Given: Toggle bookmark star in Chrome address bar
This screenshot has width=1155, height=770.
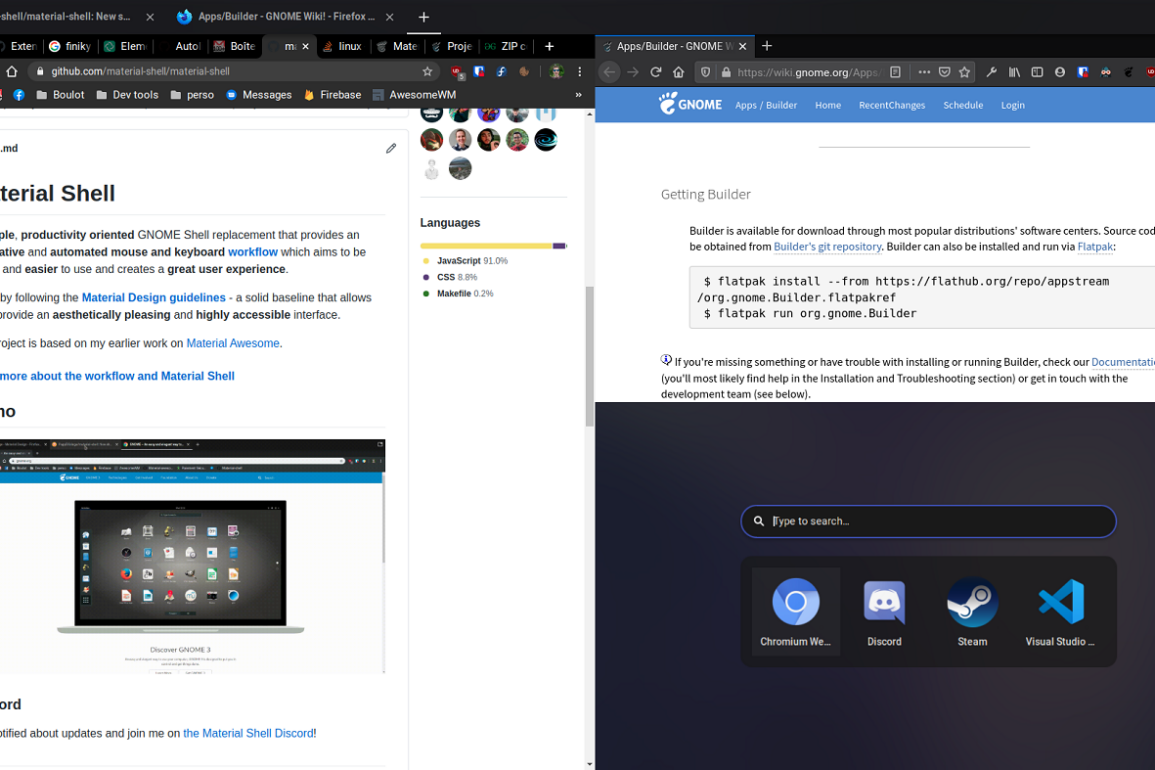Looking at the screenshot, I should 427,72.
